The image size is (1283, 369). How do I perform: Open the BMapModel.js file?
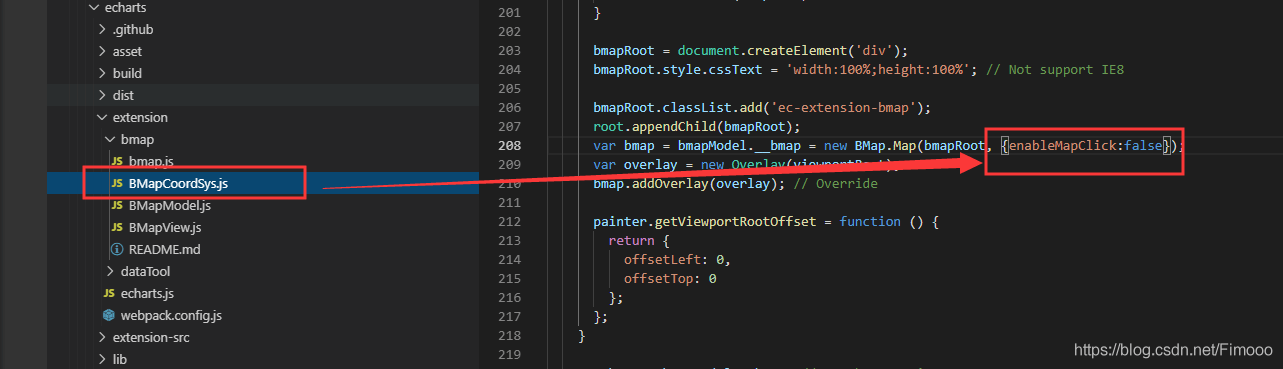[169, 205]
